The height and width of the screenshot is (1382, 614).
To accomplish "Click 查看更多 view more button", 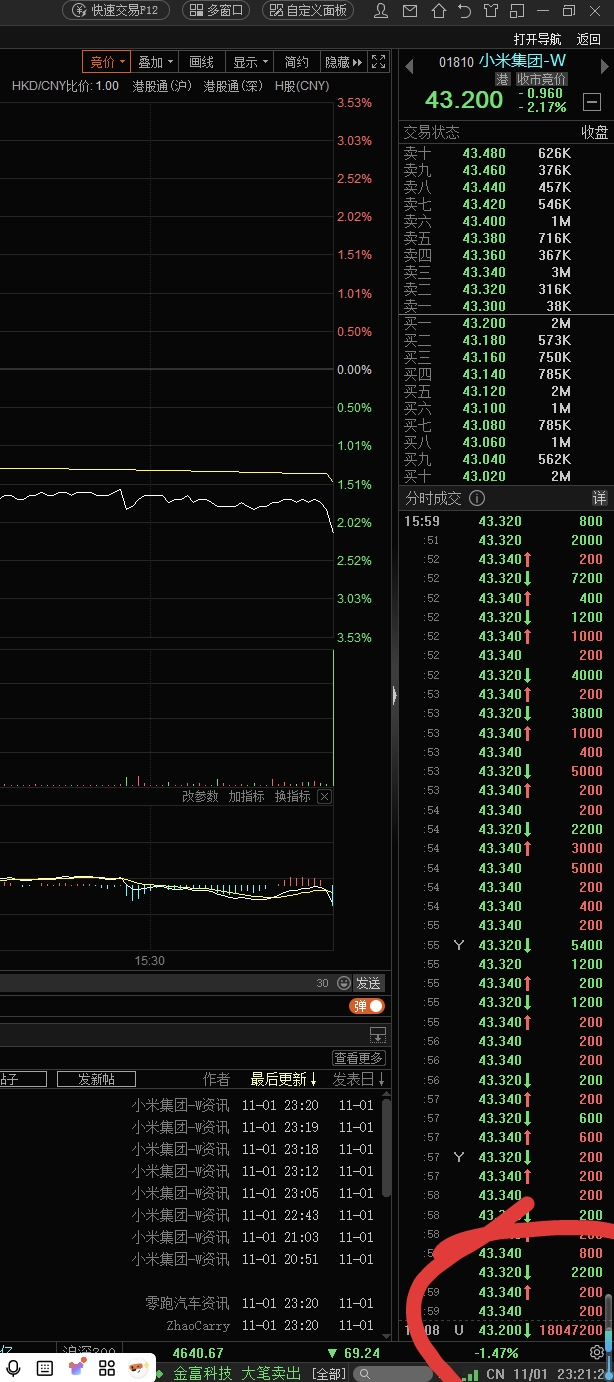I will pos(359,1058).
